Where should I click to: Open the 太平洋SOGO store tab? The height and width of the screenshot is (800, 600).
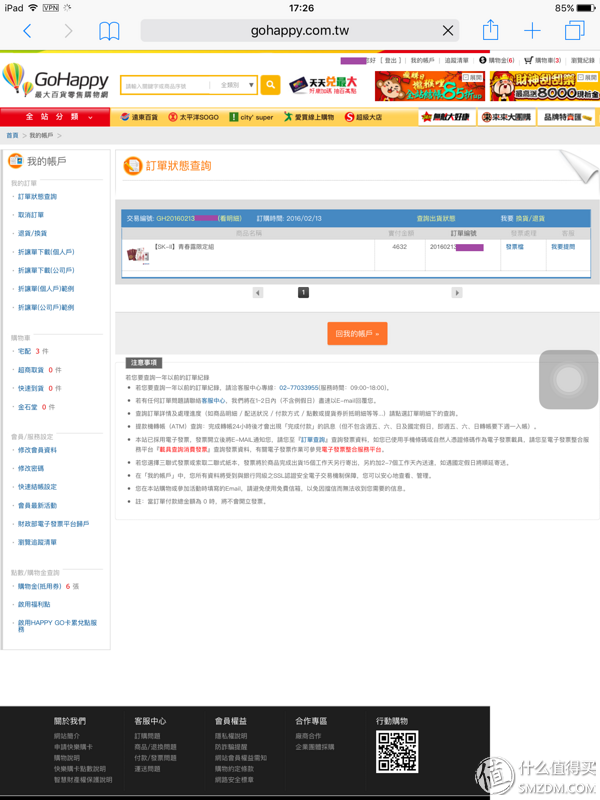(x=193, y=117)
